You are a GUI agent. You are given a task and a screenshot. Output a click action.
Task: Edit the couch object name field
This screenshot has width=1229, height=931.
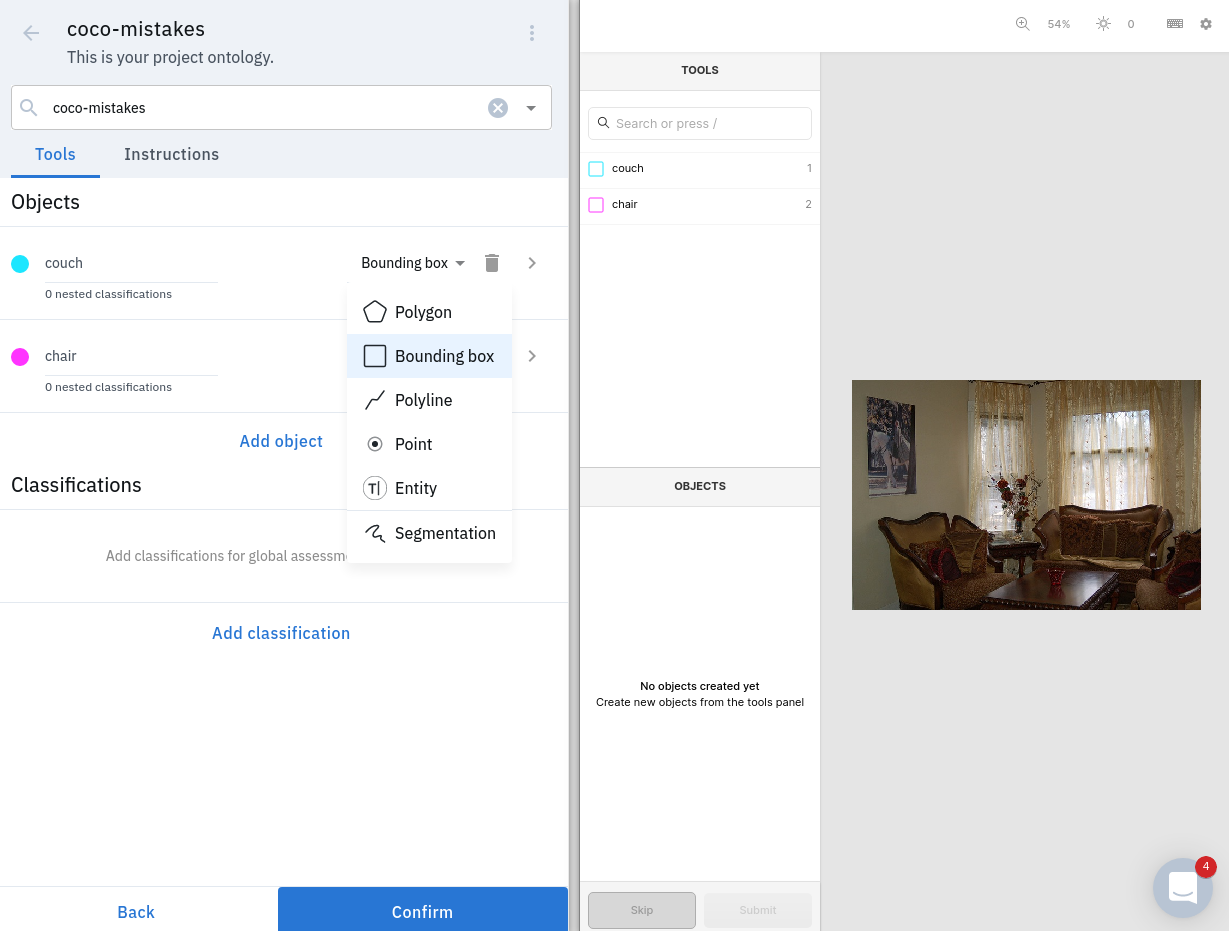click(x=131, y=264)
